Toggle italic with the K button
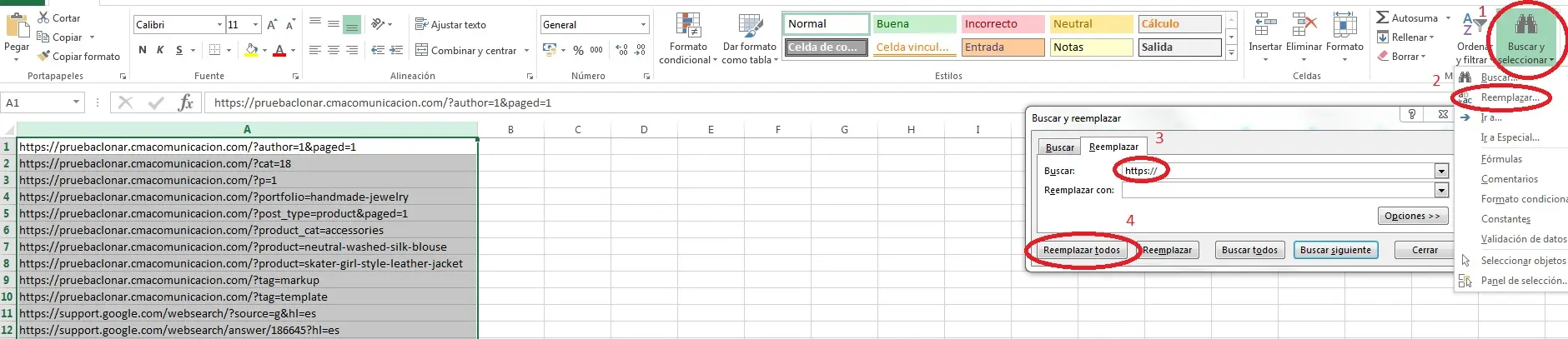Screen dimensions: 1568x339 pos(160,51)
